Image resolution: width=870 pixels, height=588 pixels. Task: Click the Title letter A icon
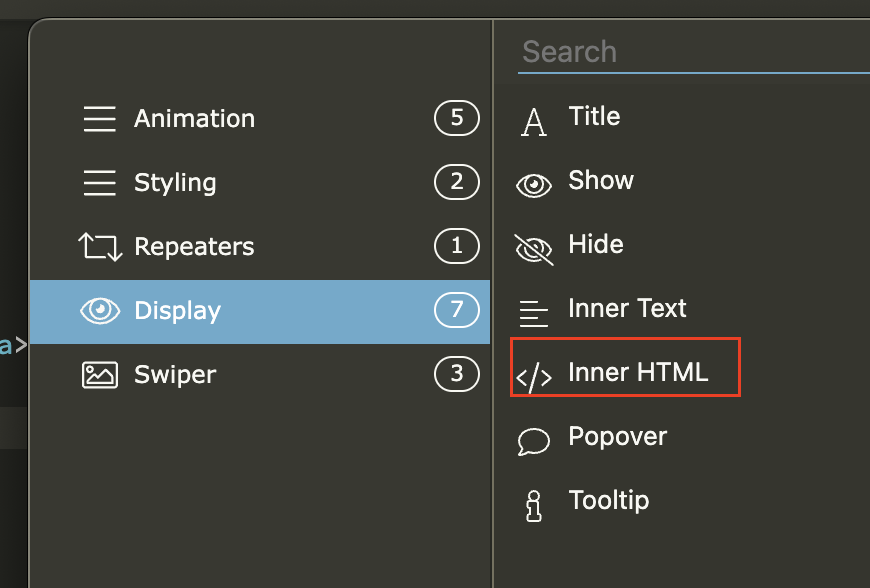coord(534,122)
